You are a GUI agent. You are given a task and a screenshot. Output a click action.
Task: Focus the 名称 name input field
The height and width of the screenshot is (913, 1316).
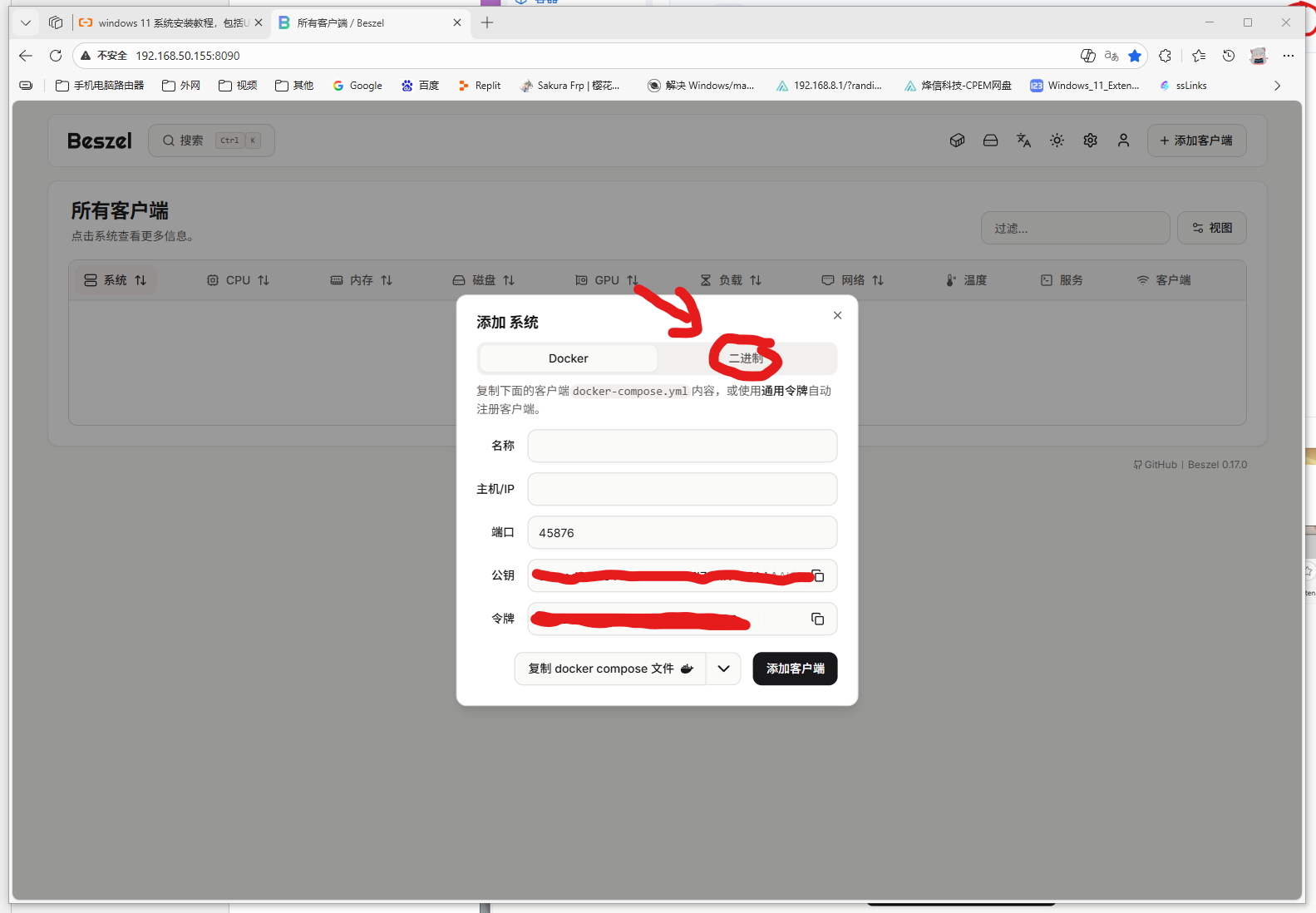pyautogui.click(x=683, y=446)
